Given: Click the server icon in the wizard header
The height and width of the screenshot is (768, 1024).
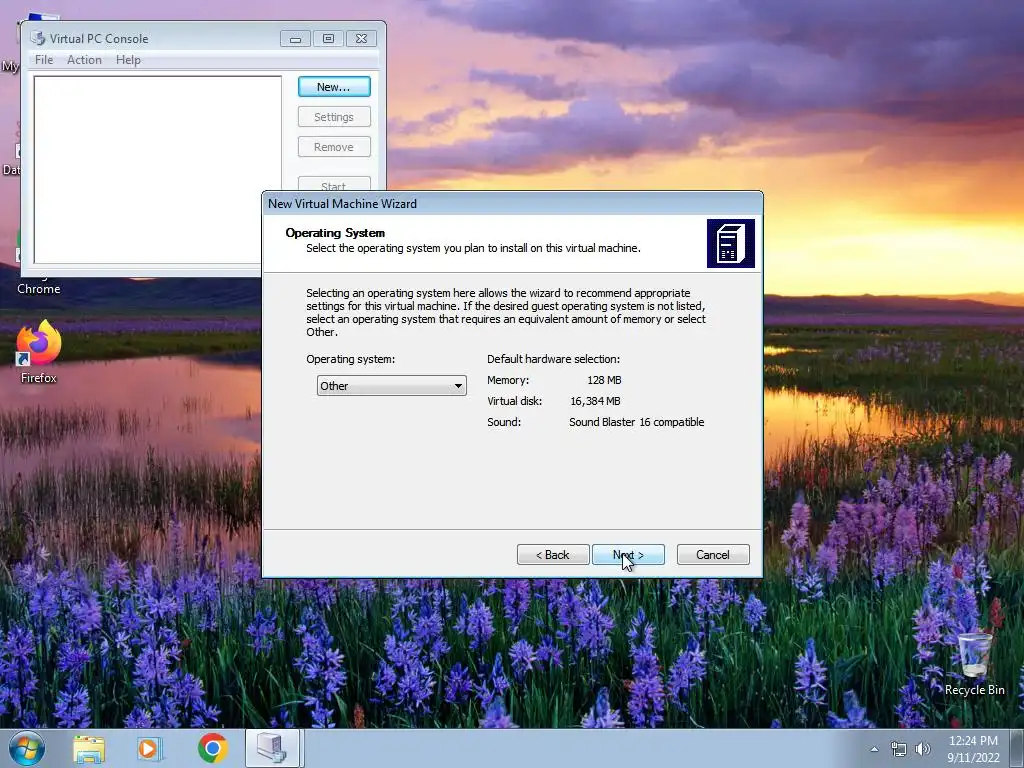Looking at the screenshot, I should [x=731, y=244].
